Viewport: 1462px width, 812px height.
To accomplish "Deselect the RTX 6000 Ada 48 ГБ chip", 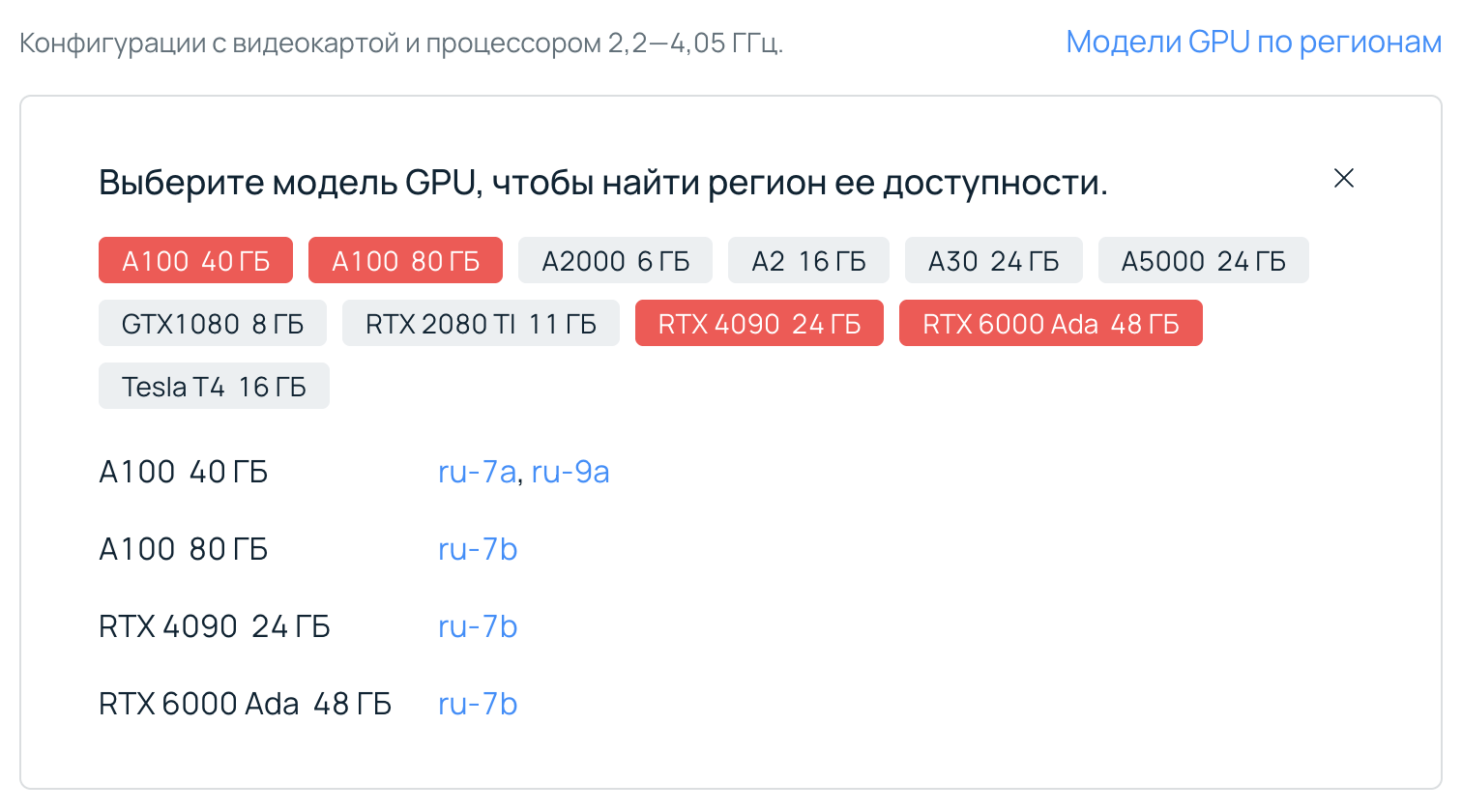I will [x=1050, y=324].
